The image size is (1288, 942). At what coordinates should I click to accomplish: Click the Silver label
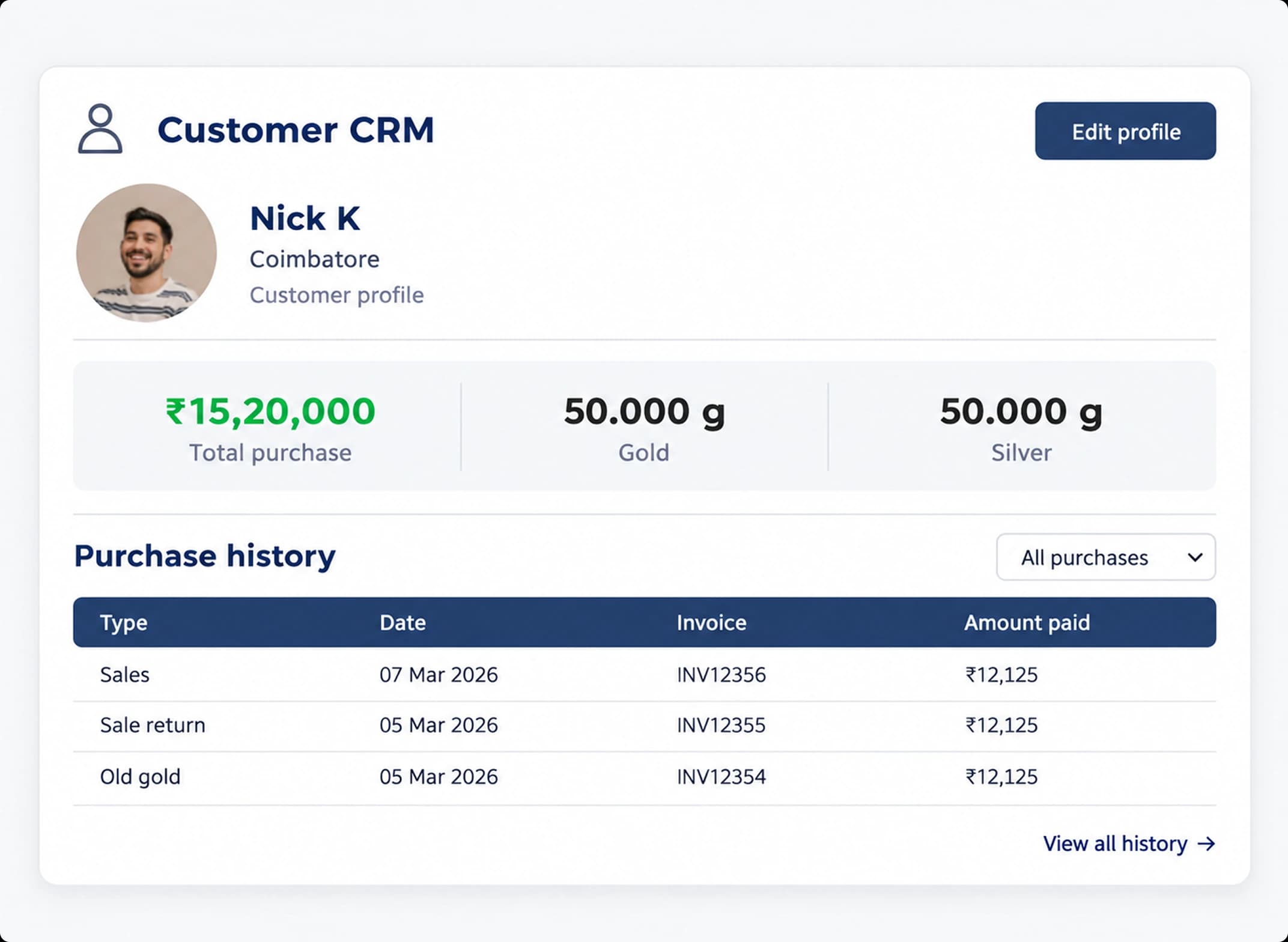pyautogui.click(x=1021, y=453)
